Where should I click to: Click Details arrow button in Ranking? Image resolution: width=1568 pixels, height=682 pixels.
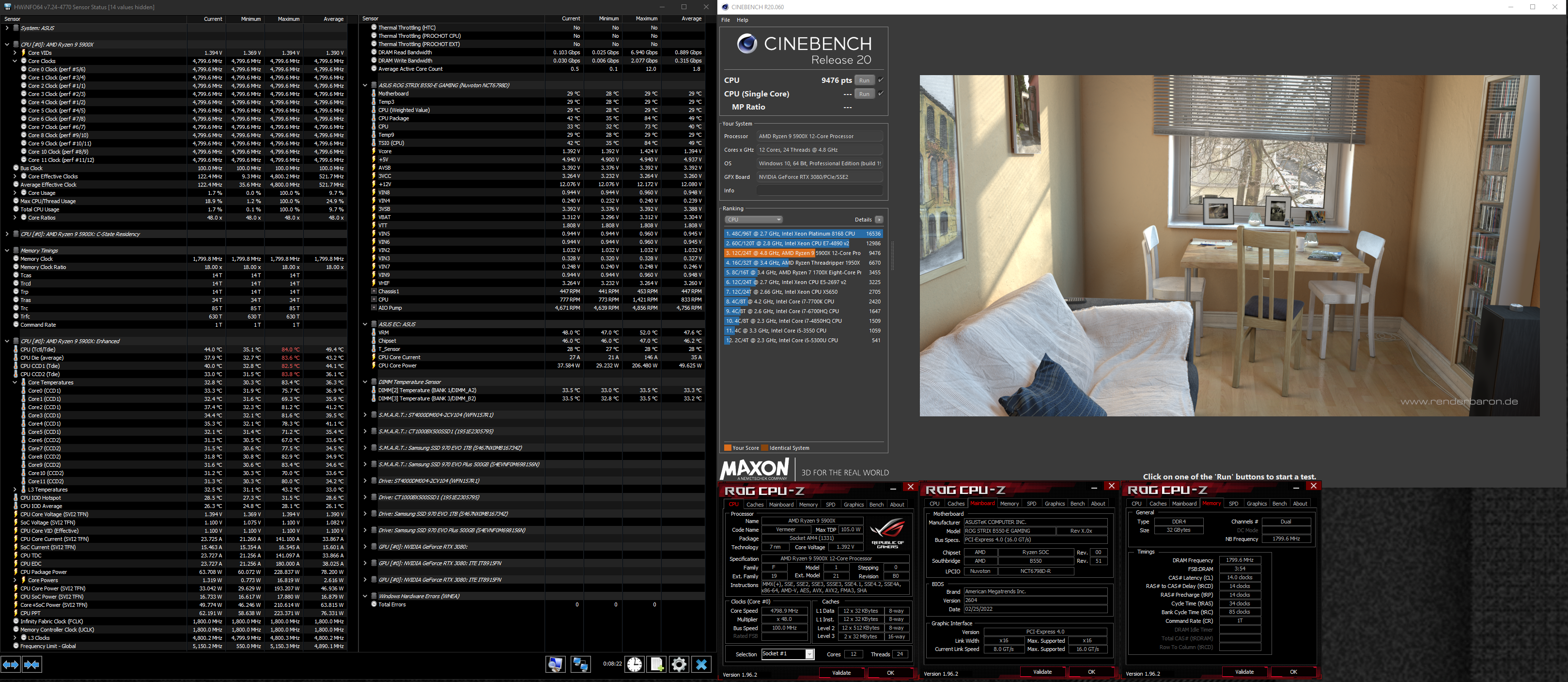879,220
